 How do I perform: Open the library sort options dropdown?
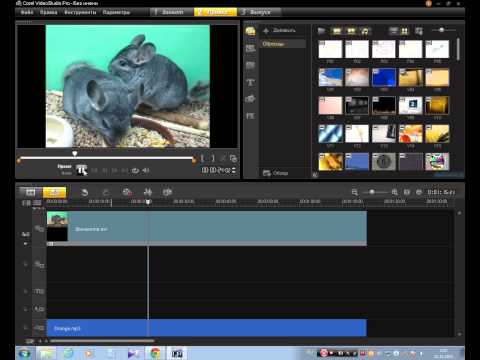419,31
